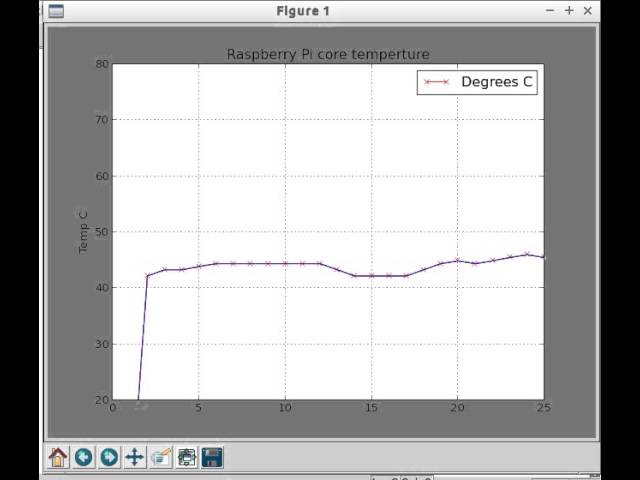Open the window menu icon in title bar
The height and width of the screenshot is (480, 640).
(x=56, y=11)
